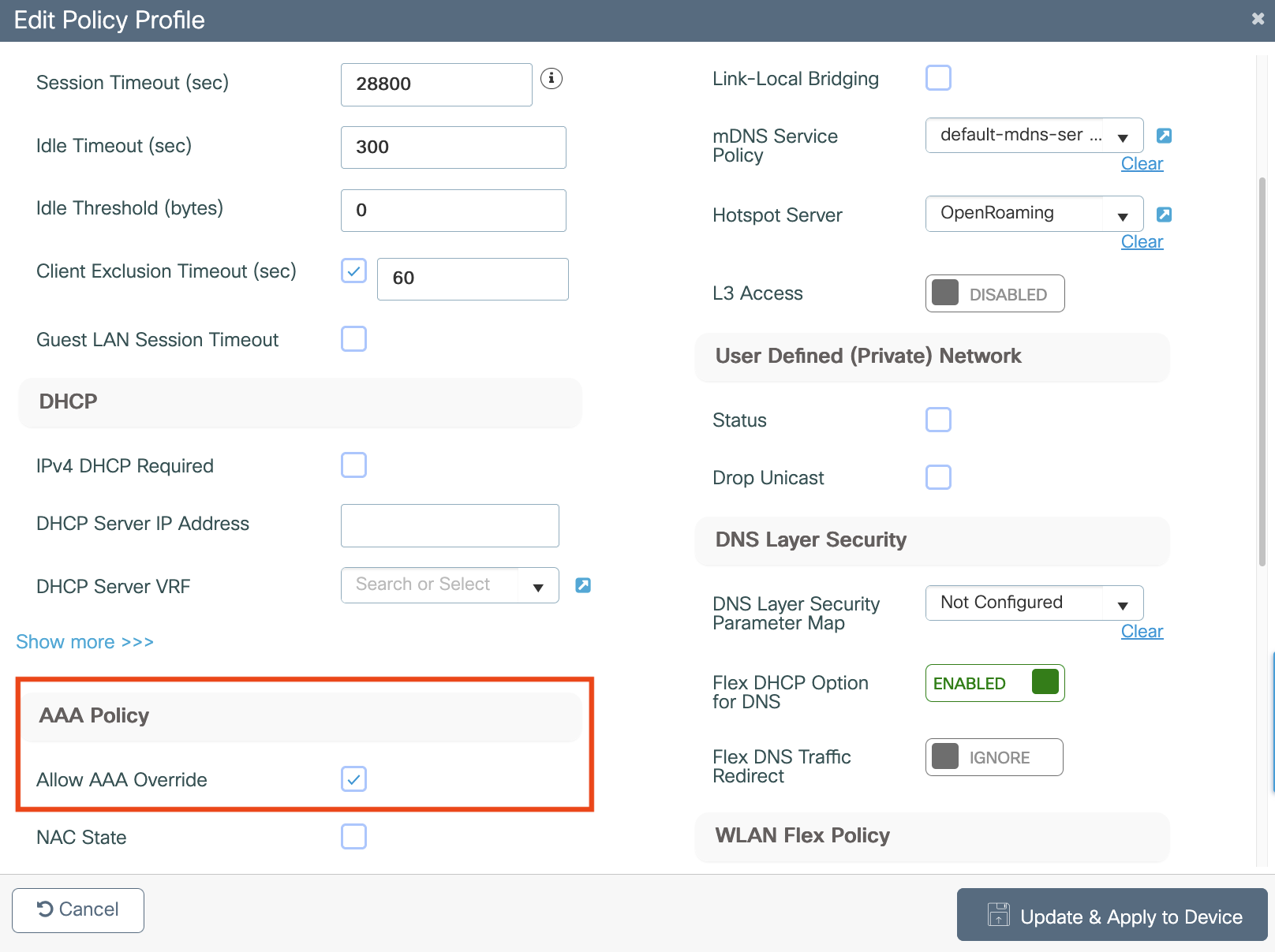Open the DHCP Server VRF Search or Select dropdown
Viewport: 1275px width, 952px height.
[x=537, y=584]
